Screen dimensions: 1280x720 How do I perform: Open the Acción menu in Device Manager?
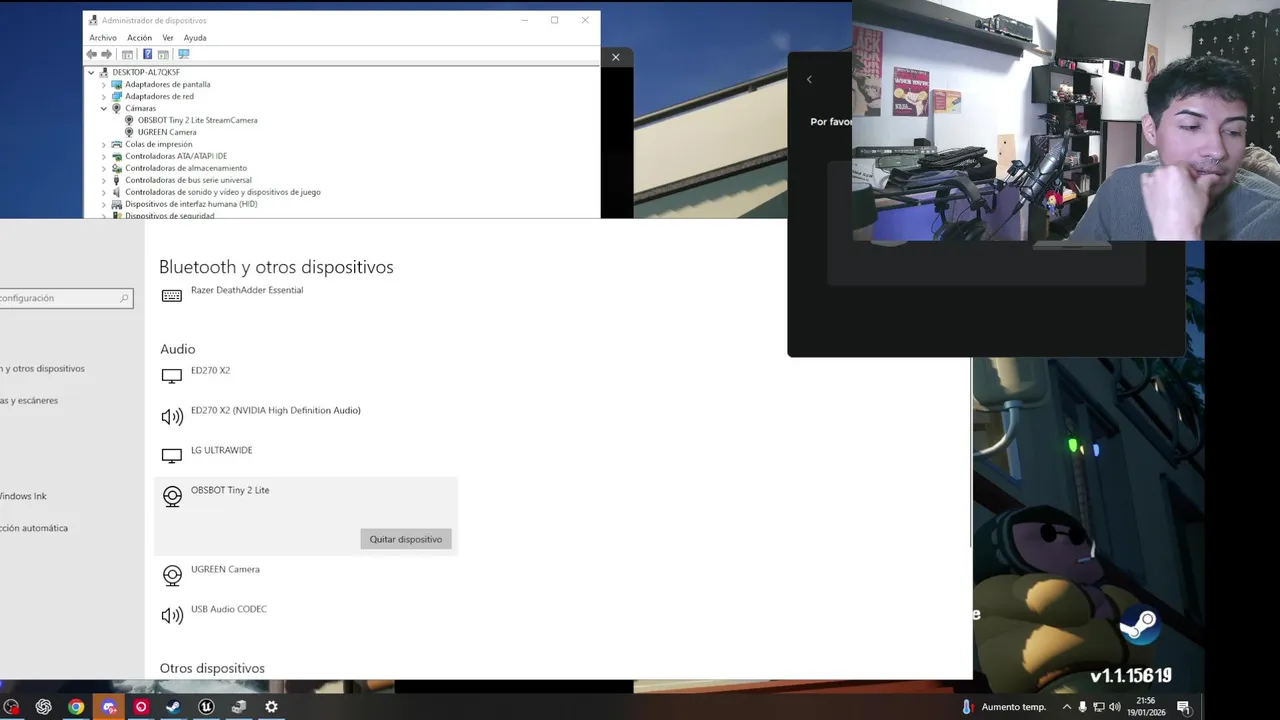coord(139,38)
